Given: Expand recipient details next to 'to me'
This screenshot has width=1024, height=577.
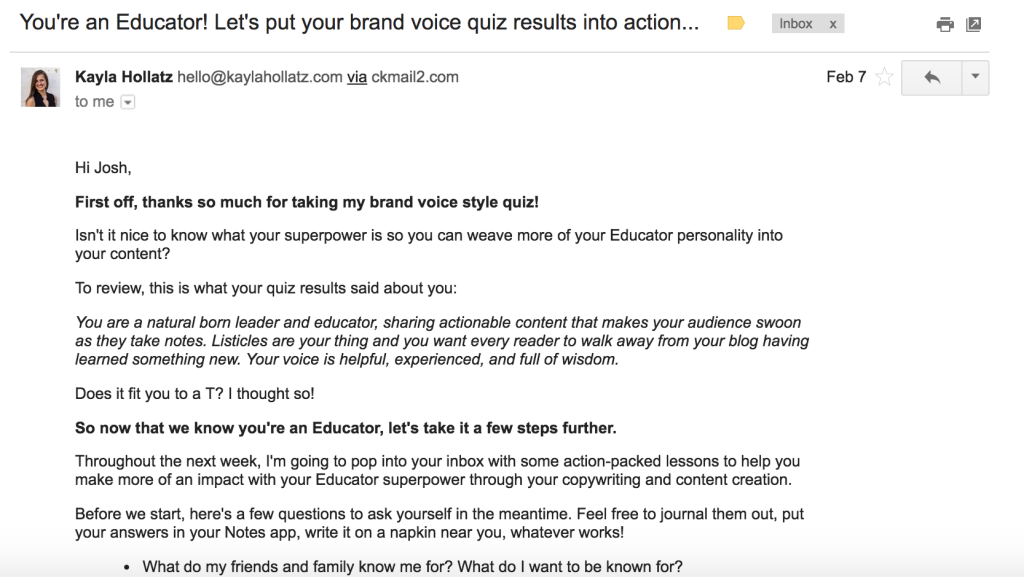Looking at the screenshot, I should [128, 102].
